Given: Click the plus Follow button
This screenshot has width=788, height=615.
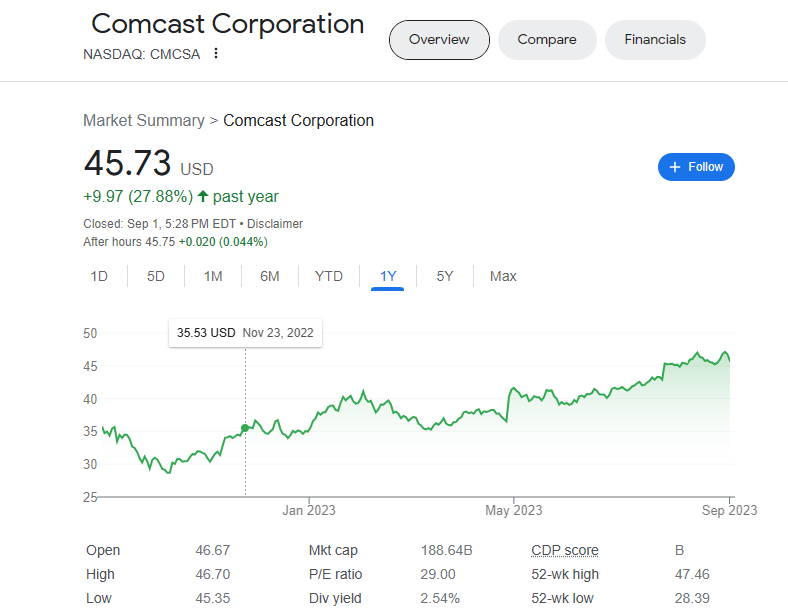Looking at the screenshot, I should [x=696, y=167].
